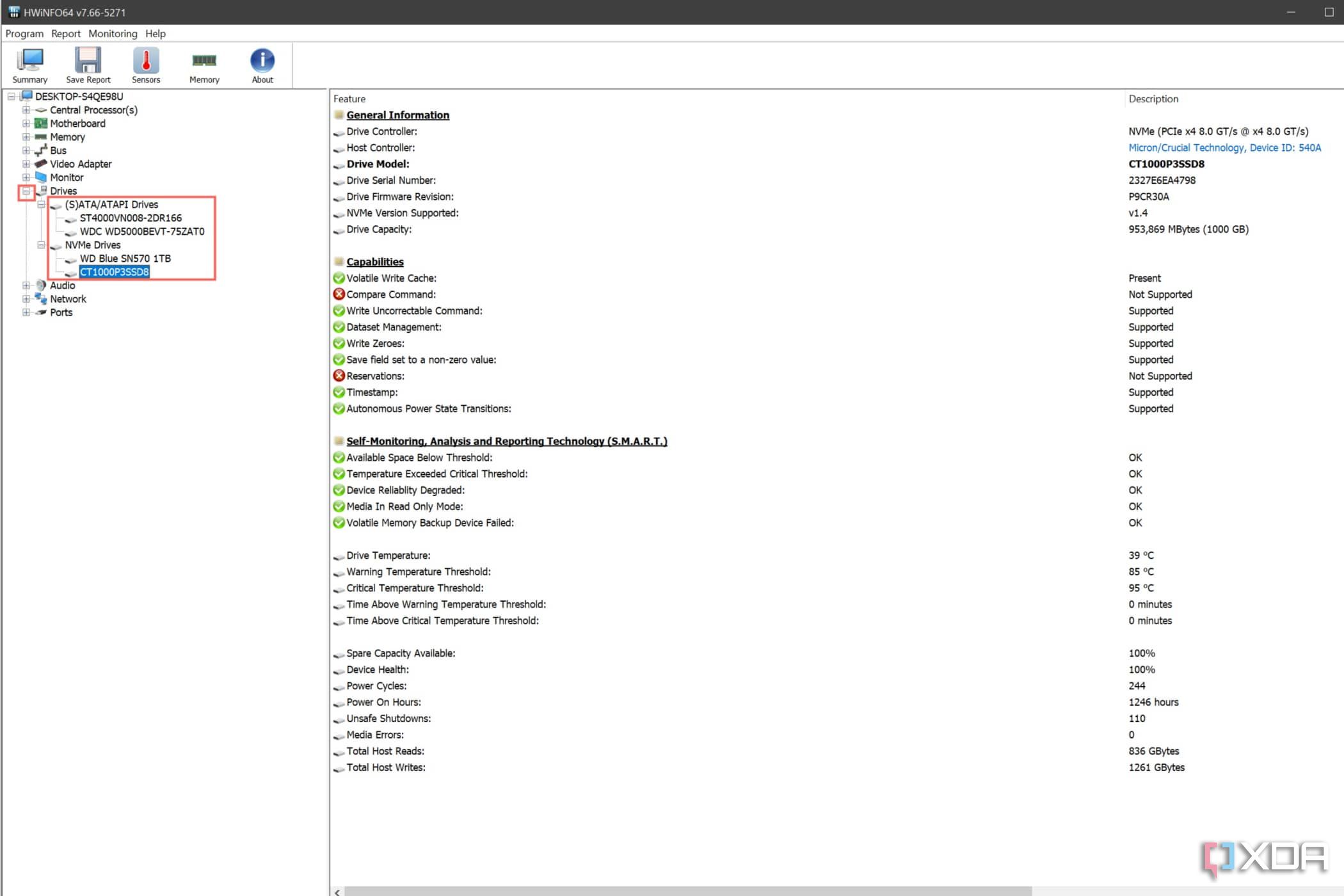Viewport: 1344px width, 896px height.
Task: Expand the Motherboard tree node
Action: pos(26,124)
